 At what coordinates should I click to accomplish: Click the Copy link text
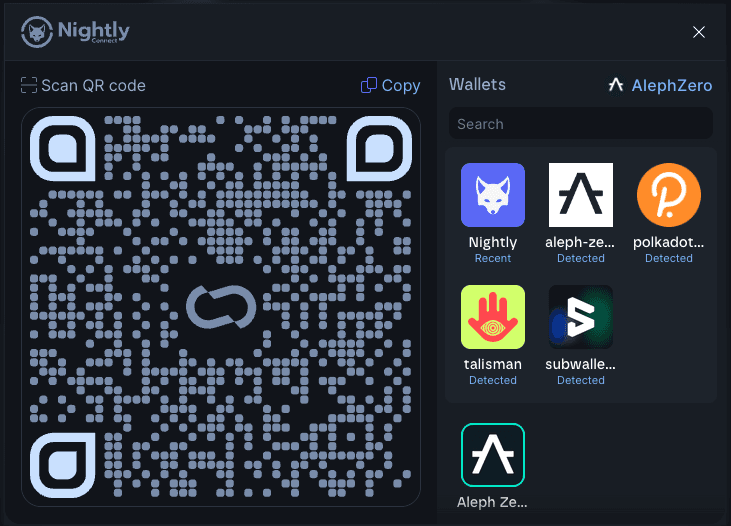pos(401,85)
